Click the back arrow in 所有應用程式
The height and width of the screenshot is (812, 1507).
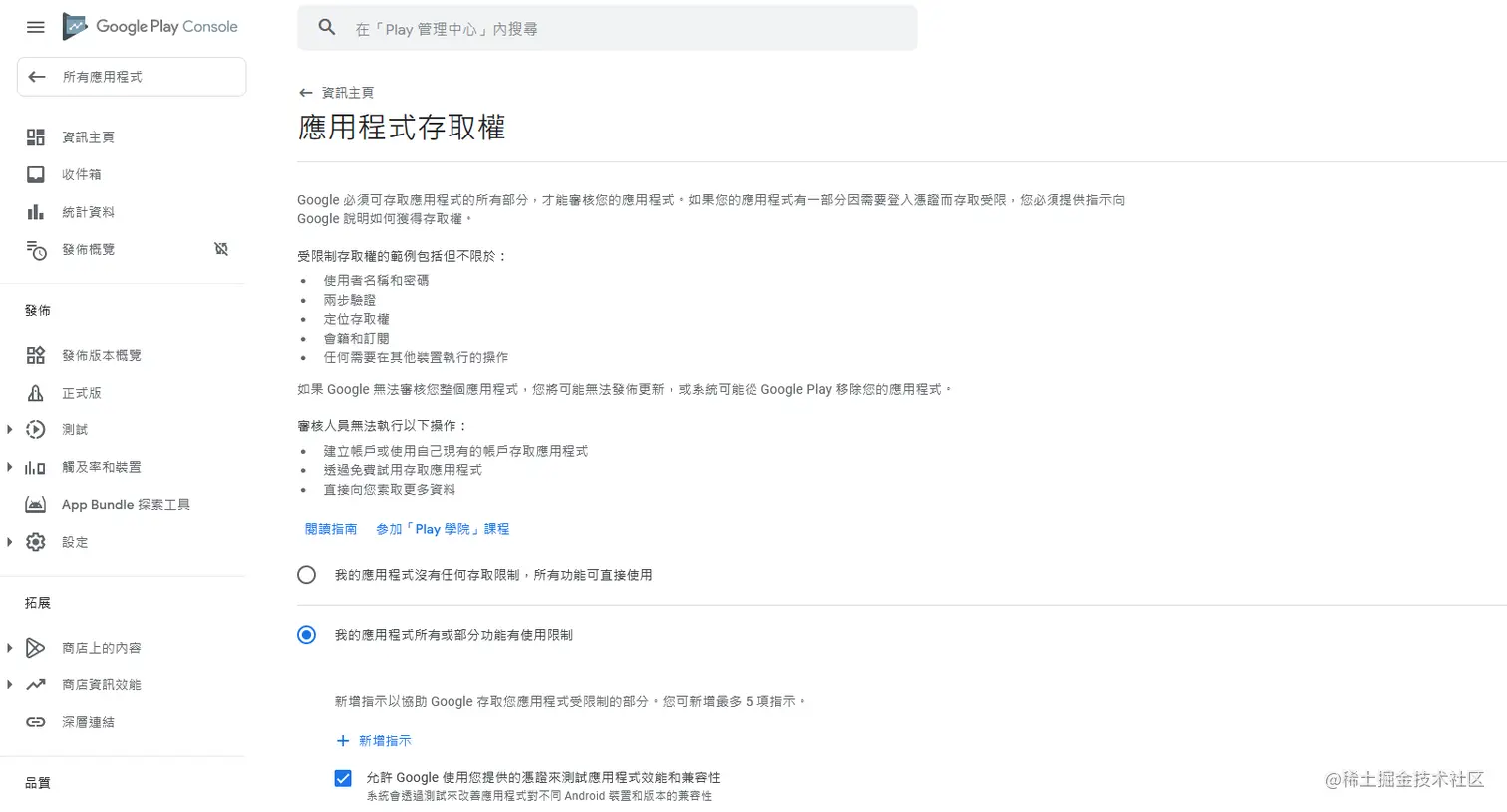point(37,77)
